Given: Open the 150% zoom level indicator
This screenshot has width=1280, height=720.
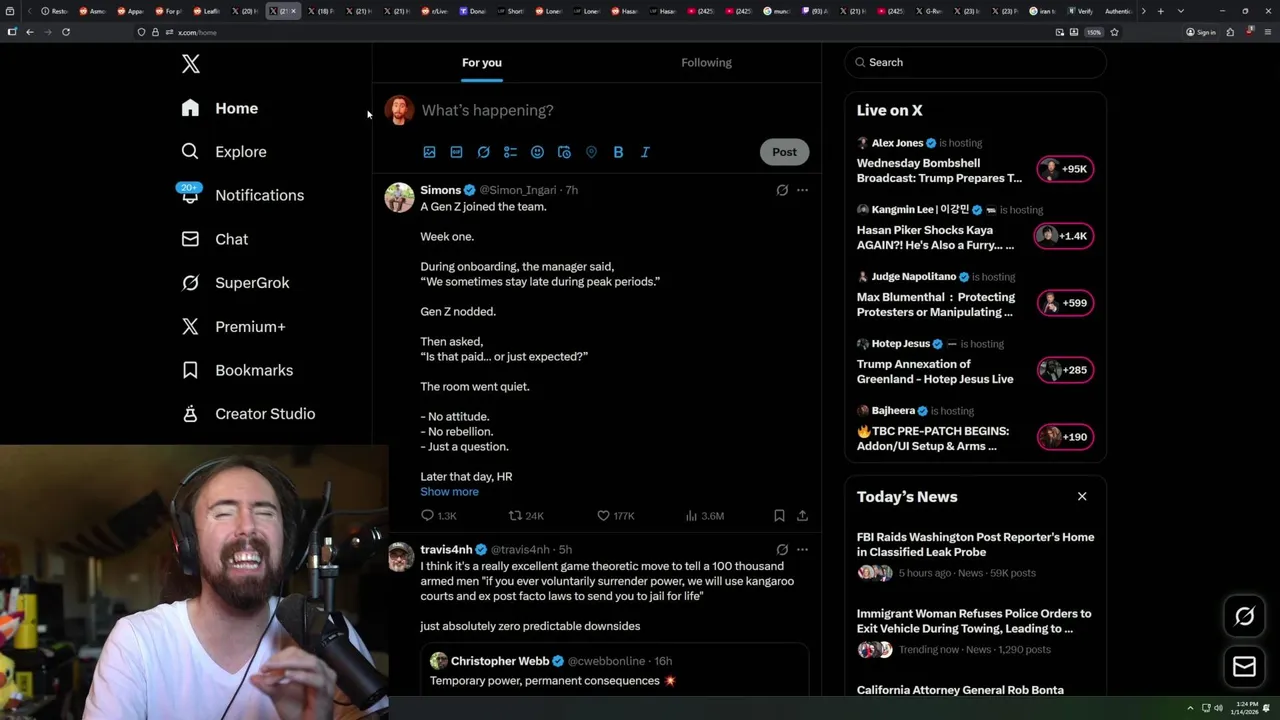Looking at the screenshot, I should (x=1094, y=32).
